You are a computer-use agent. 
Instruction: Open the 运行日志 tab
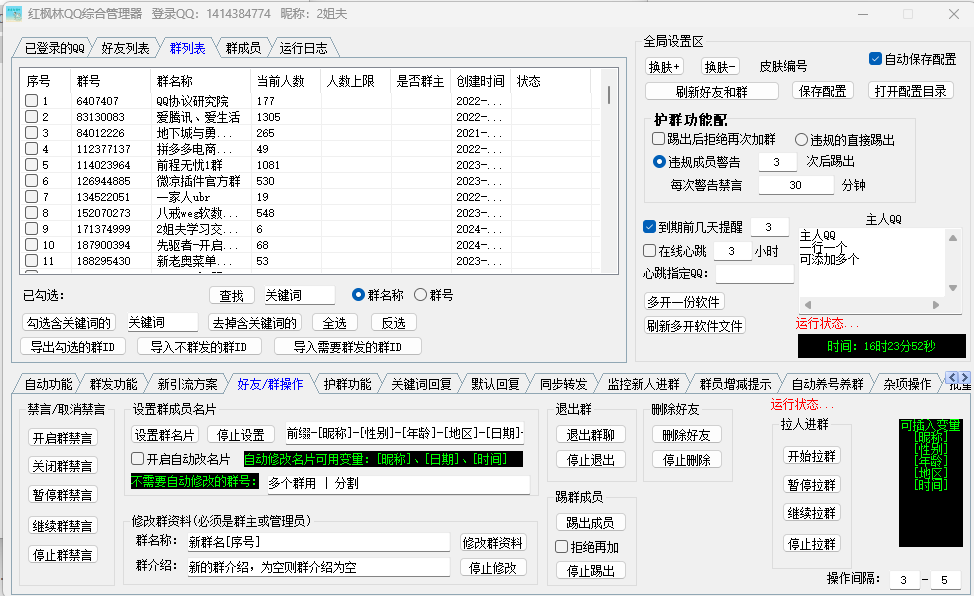pyautogui.click(x=302, y=48)
